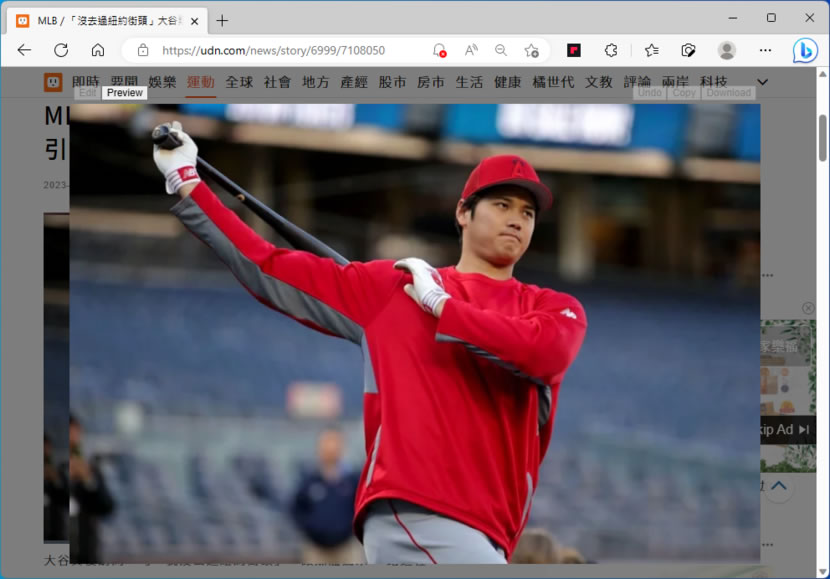Click the captured baseball player image

pyautogui.click(x=415, y=333)
